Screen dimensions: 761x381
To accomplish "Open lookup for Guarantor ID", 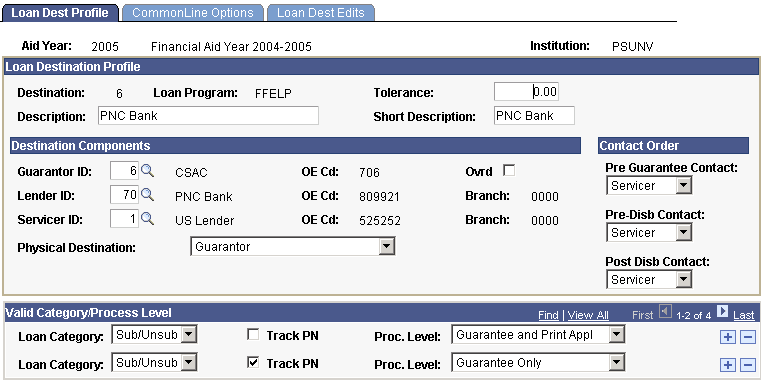I will pyautogui.click(x=147, y=171).
